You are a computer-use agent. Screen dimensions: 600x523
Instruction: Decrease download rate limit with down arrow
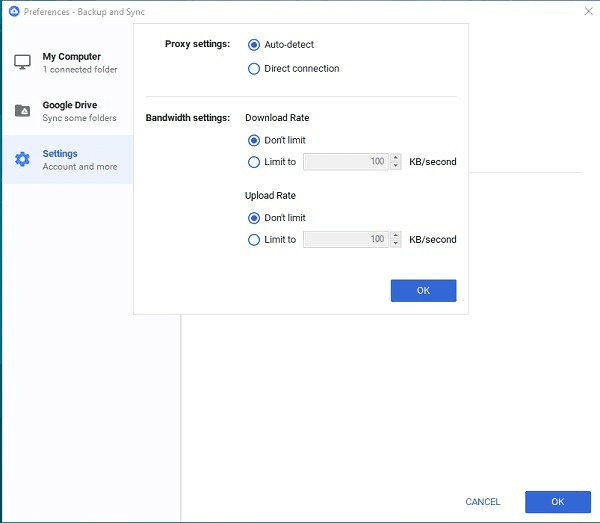pyautogui.click(x=396, y=166)
